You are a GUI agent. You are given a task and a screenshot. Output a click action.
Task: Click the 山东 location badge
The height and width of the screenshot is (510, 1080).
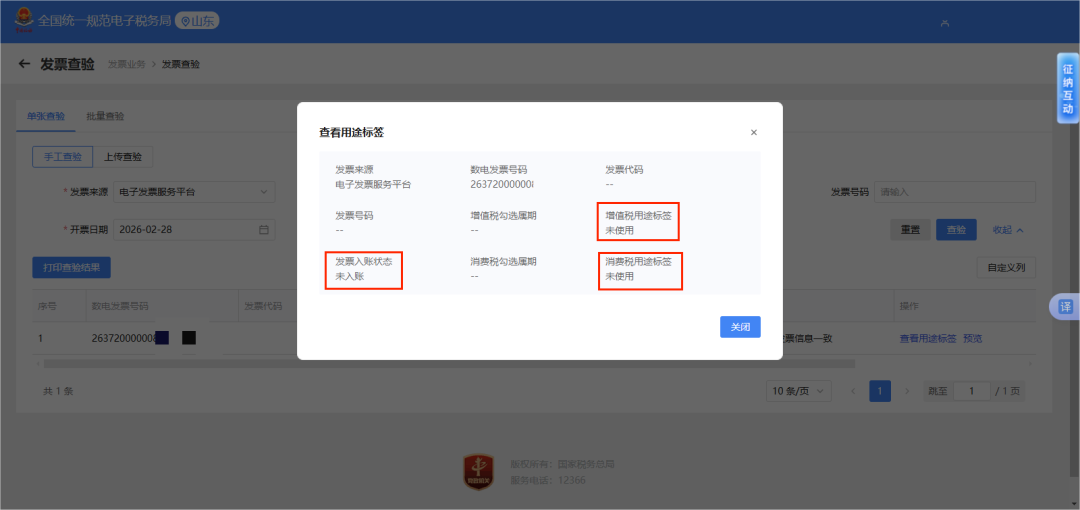point(197,20)
